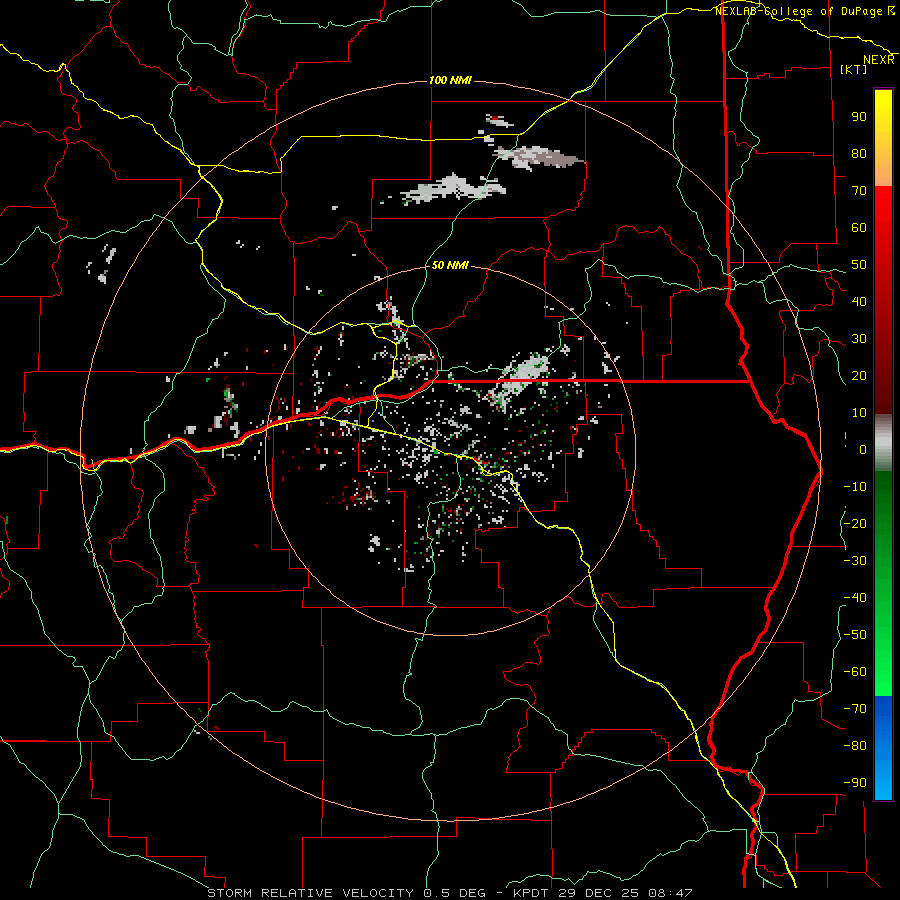
Task: Click the "[KT]" units label
Action: click(x=854, y=69)
